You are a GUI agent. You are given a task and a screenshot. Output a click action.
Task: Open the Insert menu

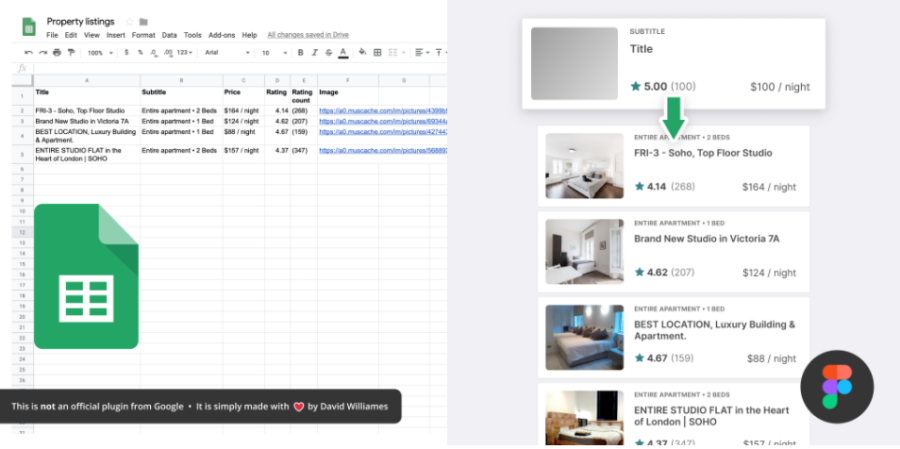[115, 35]
